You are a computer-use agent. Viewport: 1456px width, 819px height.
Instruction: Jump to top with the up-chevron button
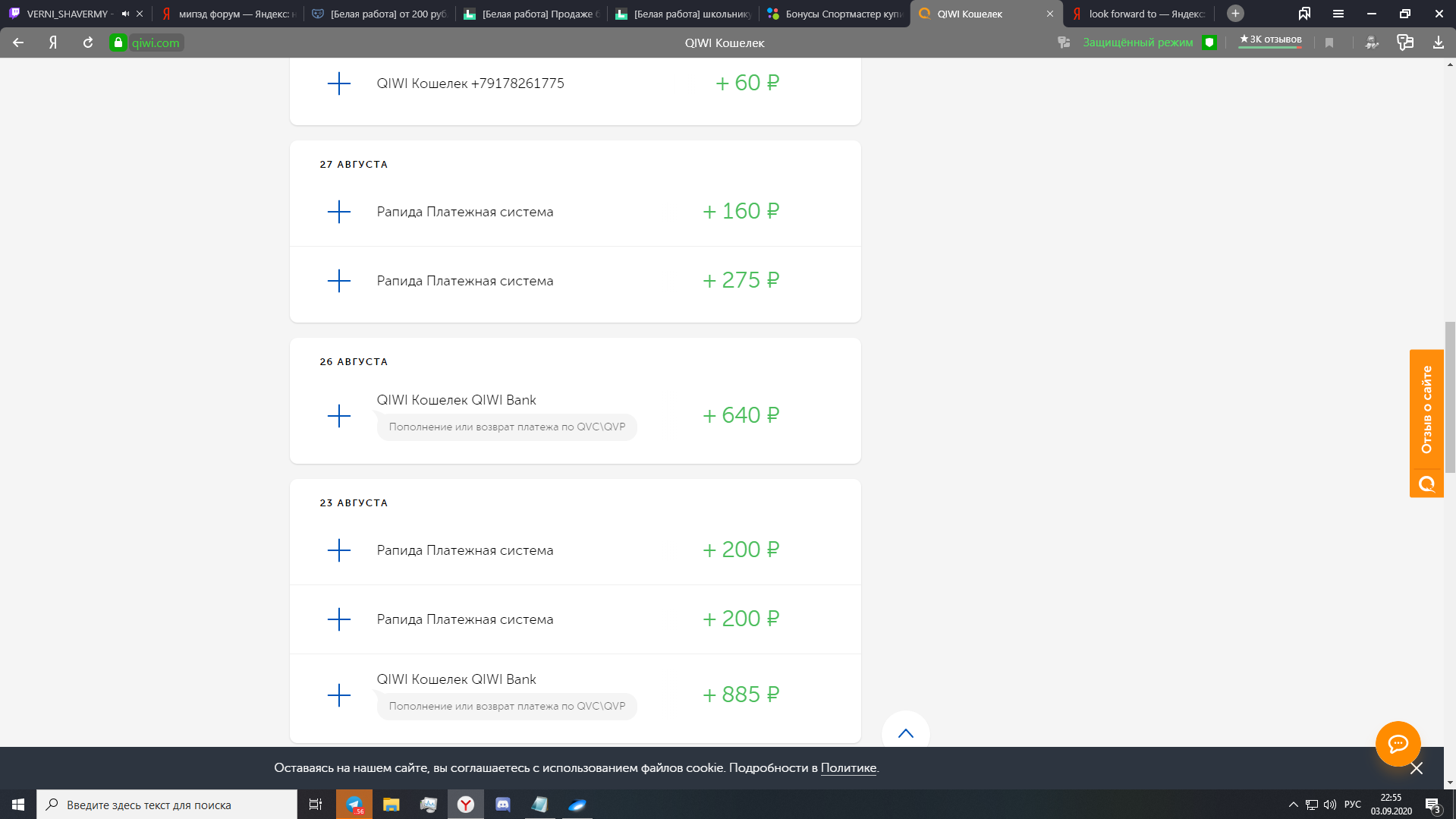click(905, 732)
